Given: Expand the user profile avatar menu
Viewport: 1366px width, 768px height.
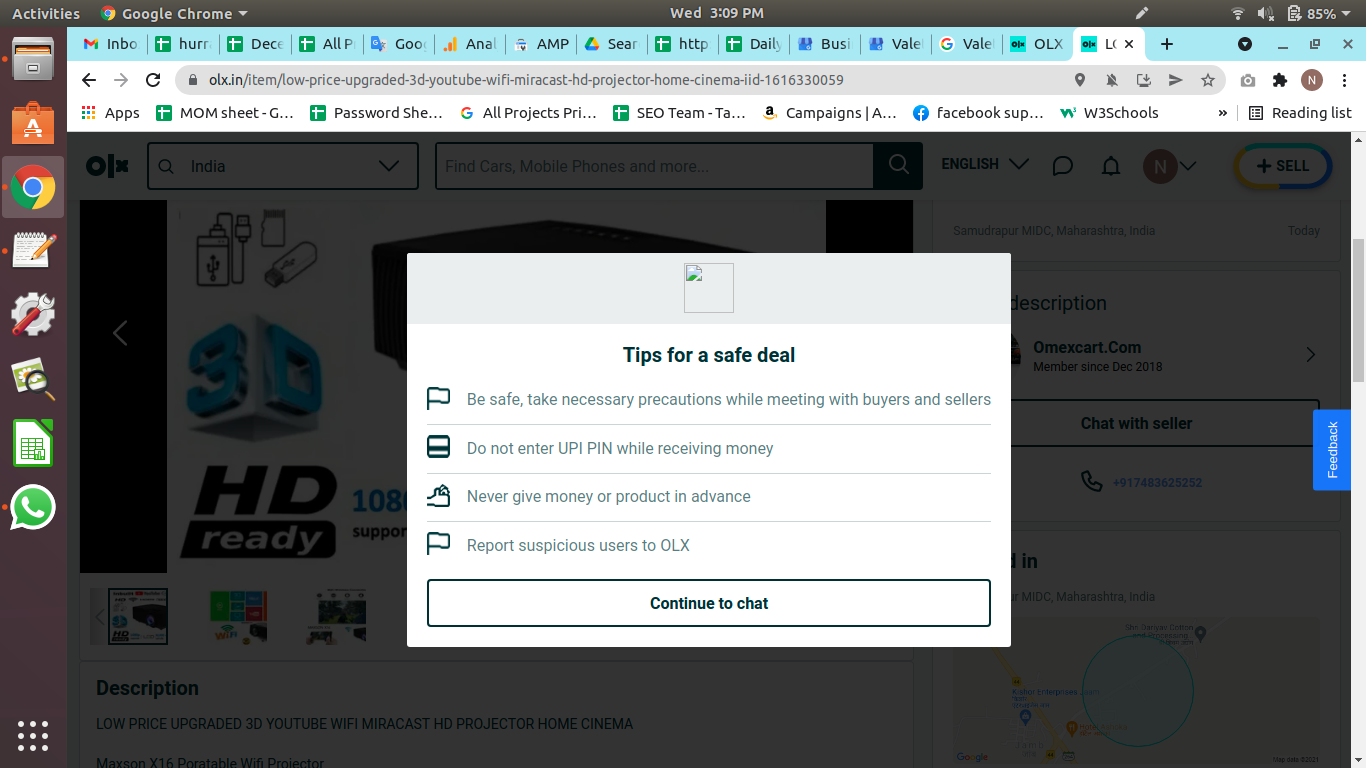Looking at the screenshot, I should pyautogui.click(x=1169, y=166).
